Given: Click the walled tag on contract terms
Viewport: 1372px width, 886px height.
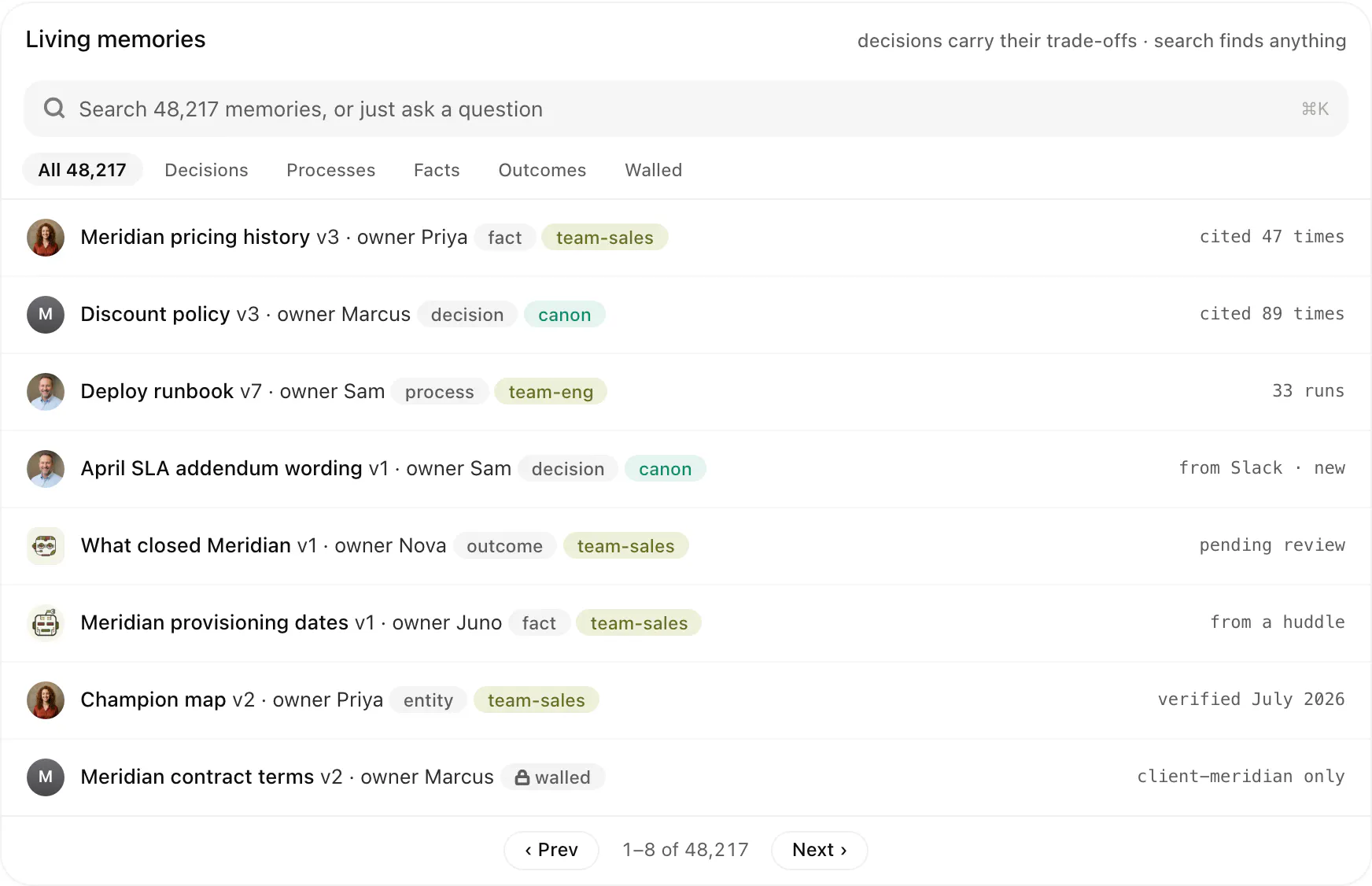Looking at the screenshot, I should pyautogui.click(x=552, y=777).
